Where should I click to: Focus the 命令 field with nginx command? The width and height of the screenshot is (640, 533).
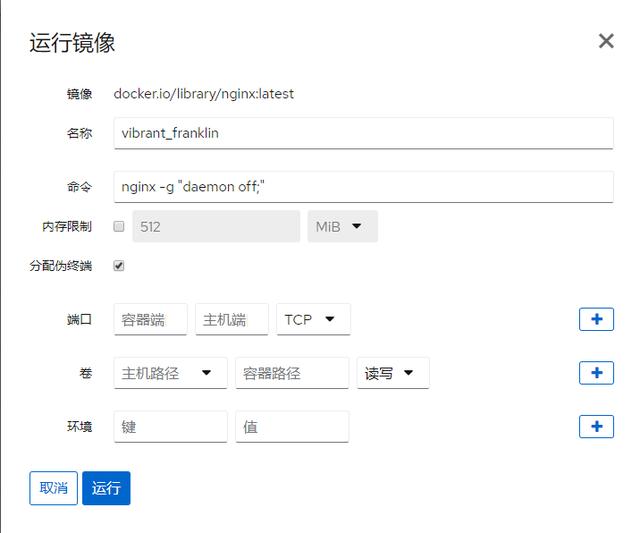364,187
